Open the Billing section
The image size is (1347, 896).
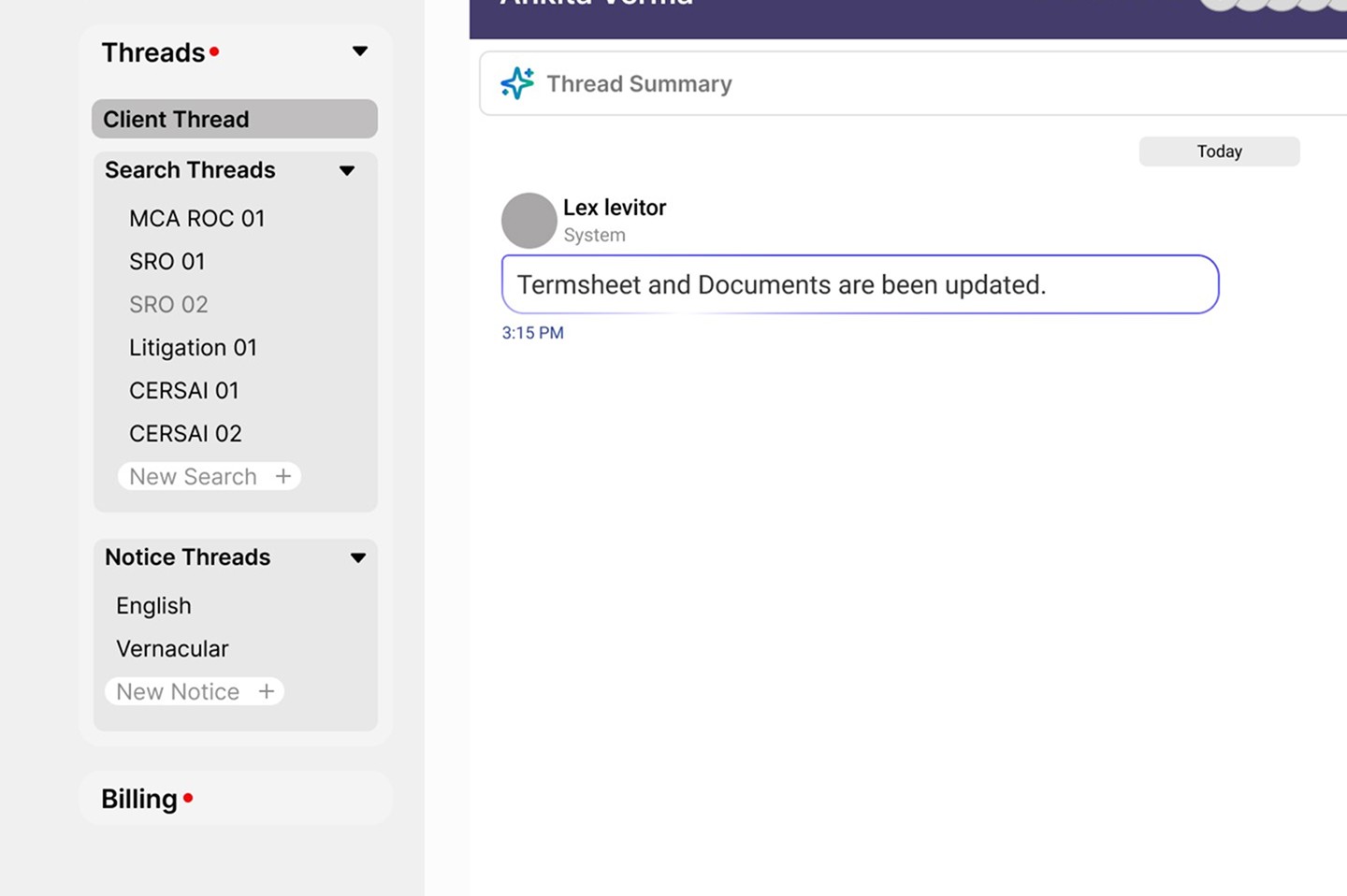[236, 798]
